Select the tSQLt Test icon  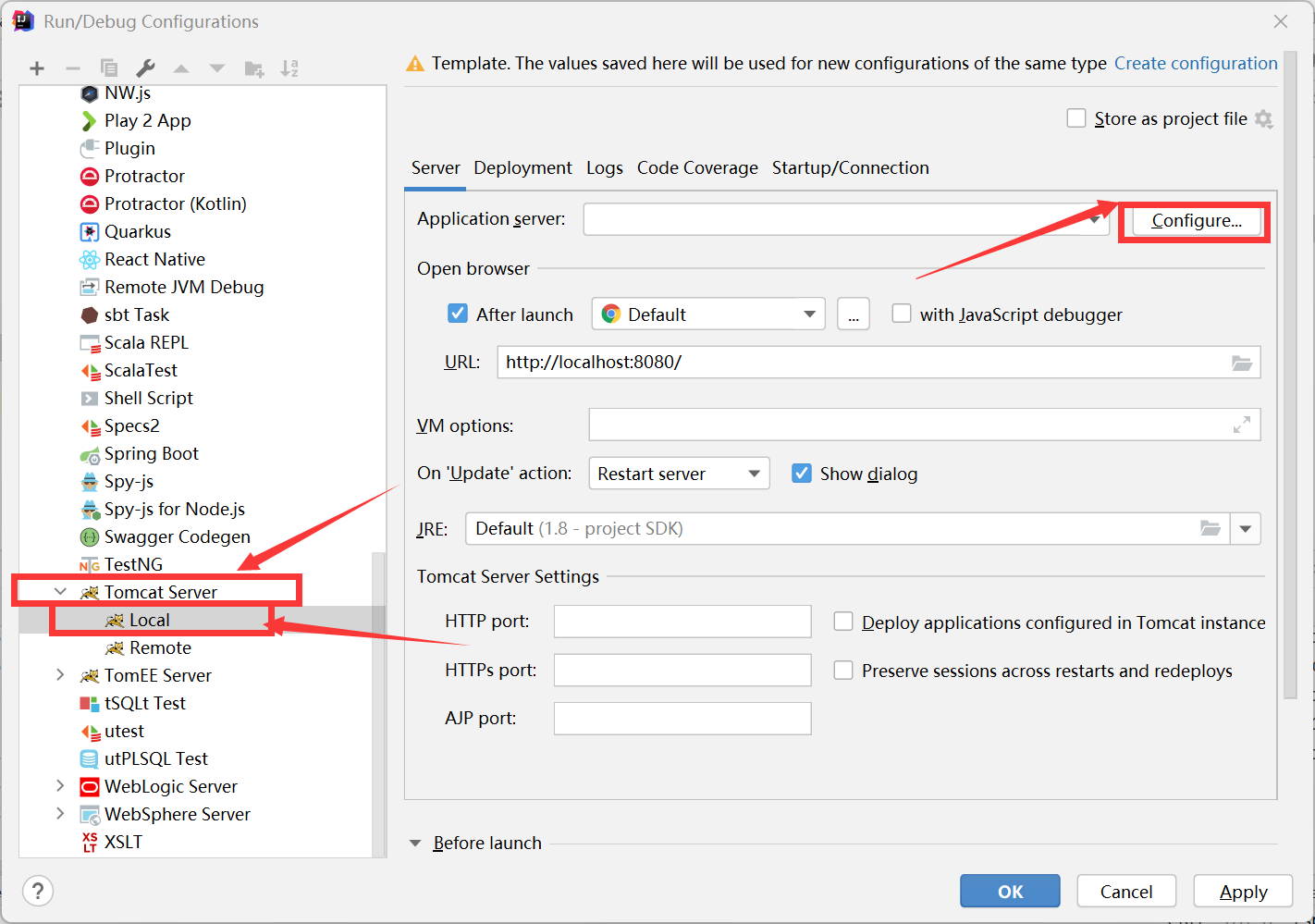[90, 704]
